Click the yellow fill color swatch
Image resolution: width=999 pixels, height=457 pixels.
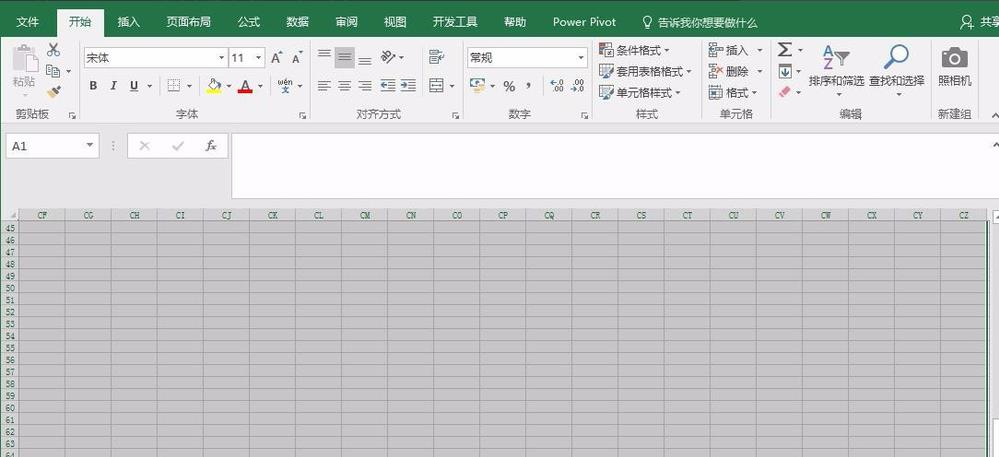[213, 86]
